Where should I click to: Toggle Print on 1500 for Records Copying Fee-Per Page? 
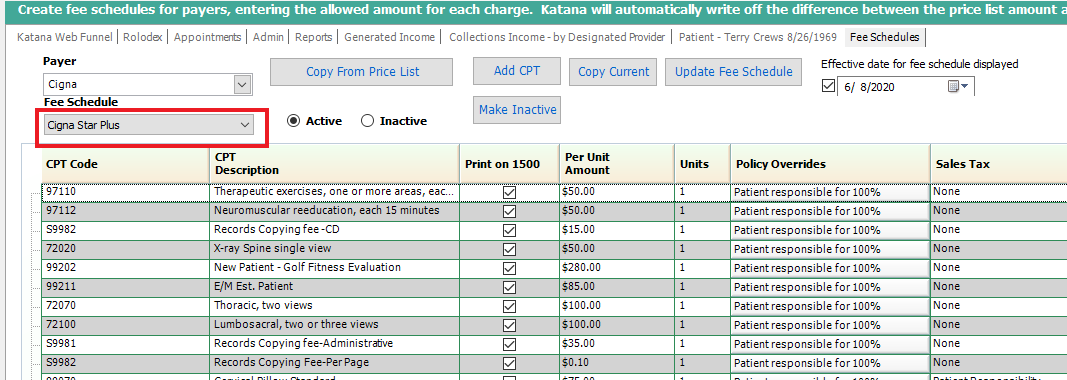[x=509, y=363]
